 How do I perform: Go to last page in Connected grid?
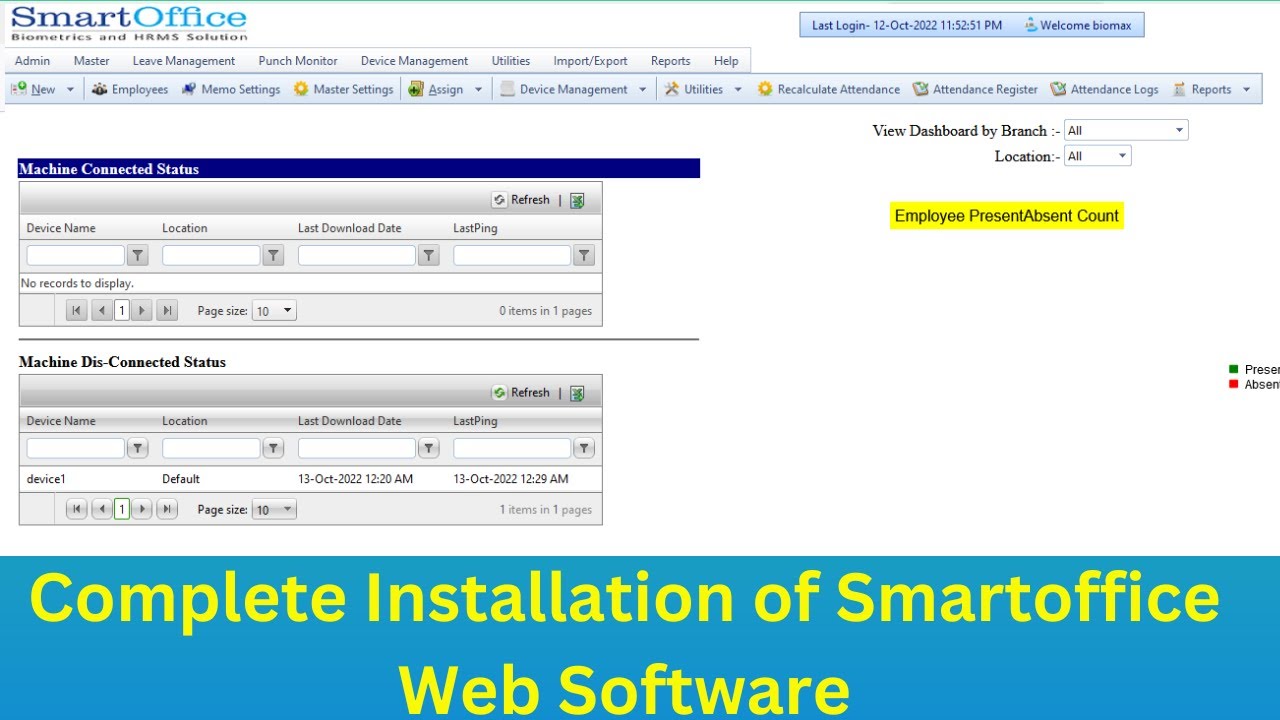[x=167, y=311]
